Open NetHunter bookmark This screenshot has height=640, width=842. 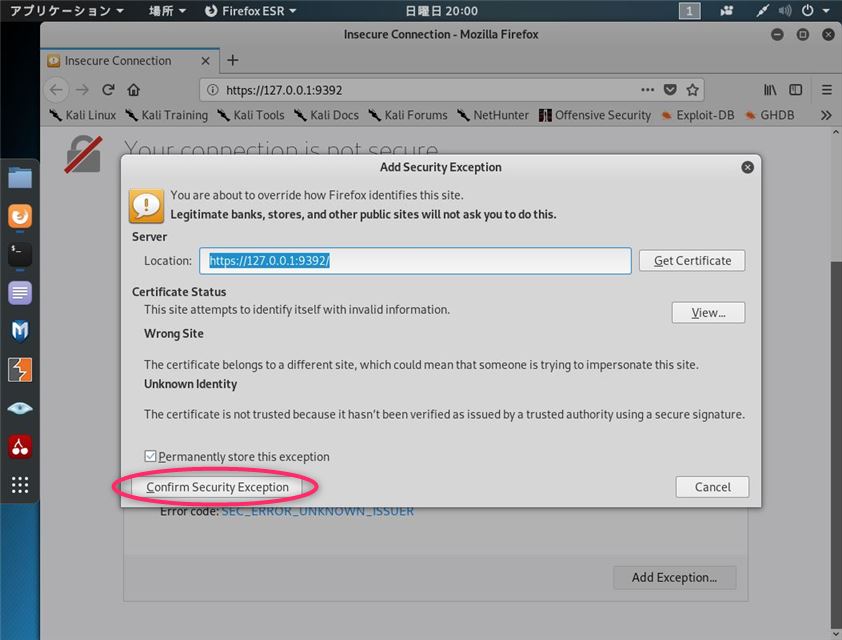(493, 115)
